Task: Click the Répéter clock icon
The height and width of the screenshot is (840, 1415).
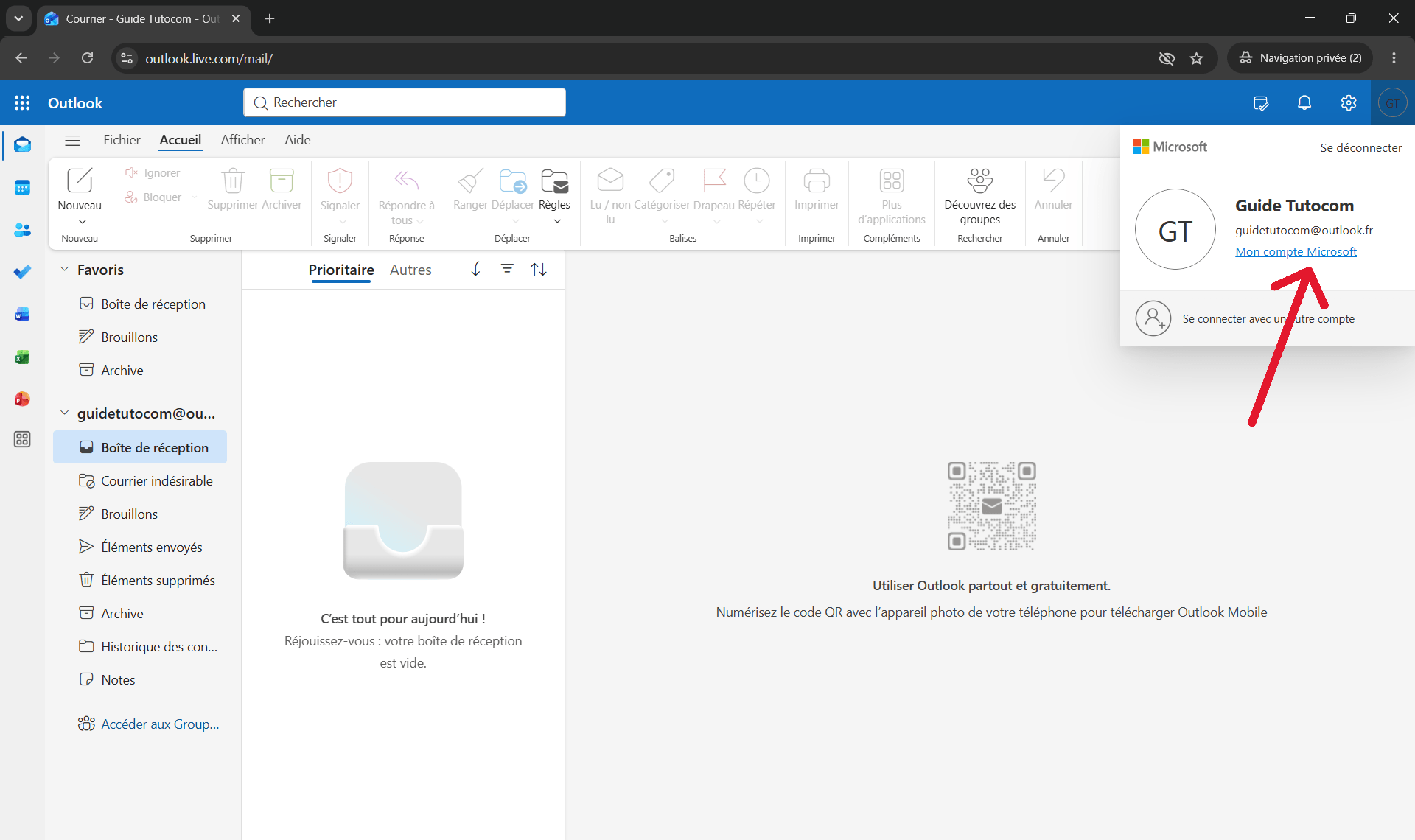Action: (757, 181)
